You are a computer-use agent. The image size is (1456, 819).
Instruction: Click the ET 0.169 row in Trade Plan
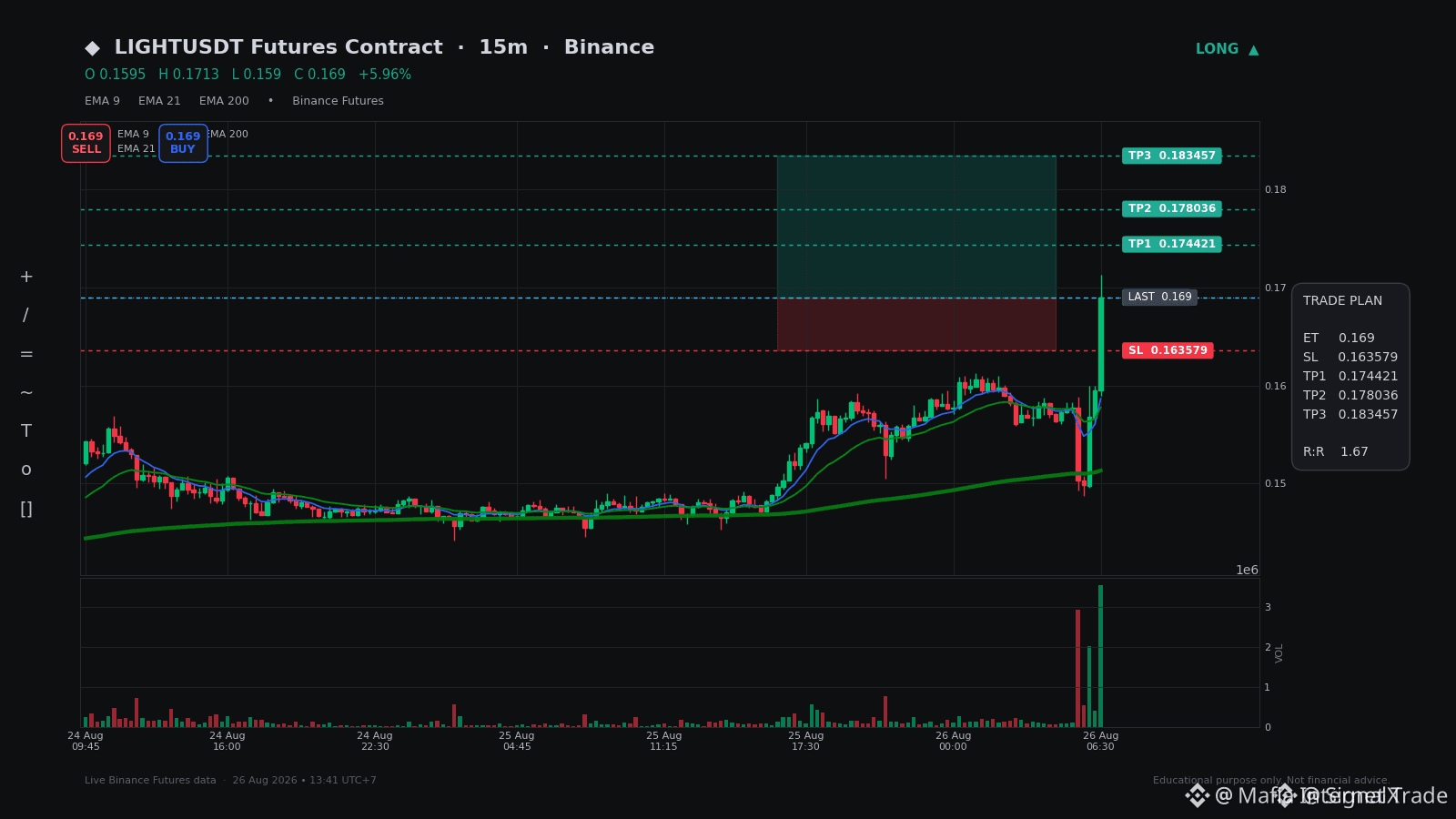point(1339,338)
